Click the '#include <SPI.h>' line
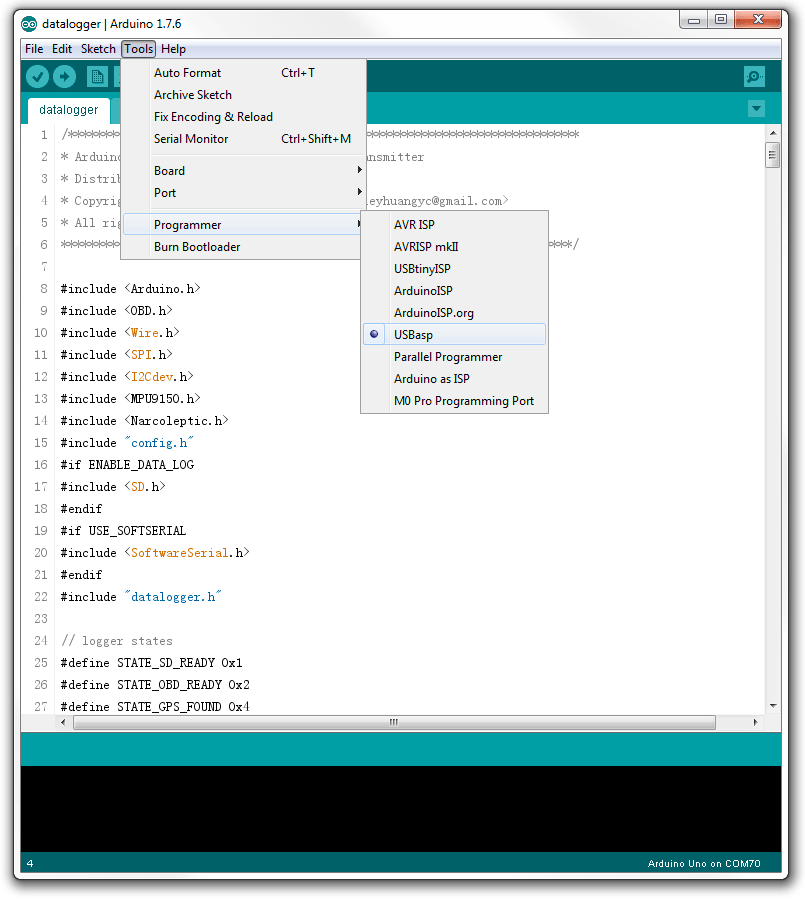This screenshot has width=805, height=900. click(x=117, y=355)
